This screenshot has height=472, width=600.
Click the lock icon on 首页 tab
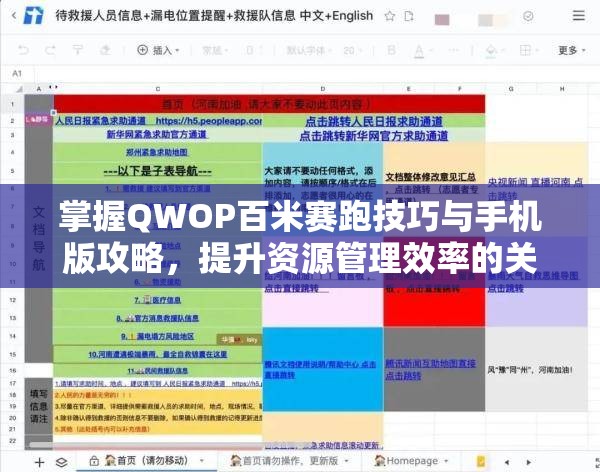pyautogui.click(x=94, y=461)
